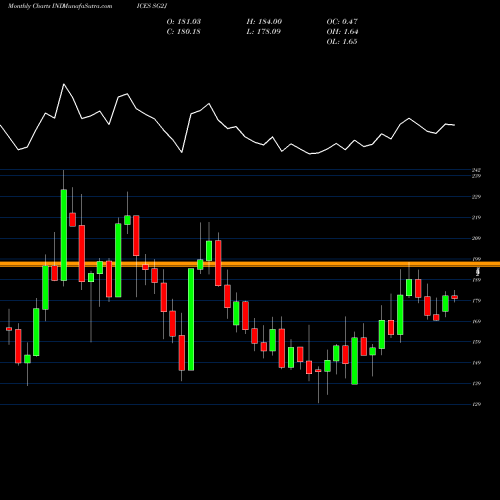Viewport: 500px width, 500px height.
Task: Click the 129 price axis label
Action: (x=476, y=404)
